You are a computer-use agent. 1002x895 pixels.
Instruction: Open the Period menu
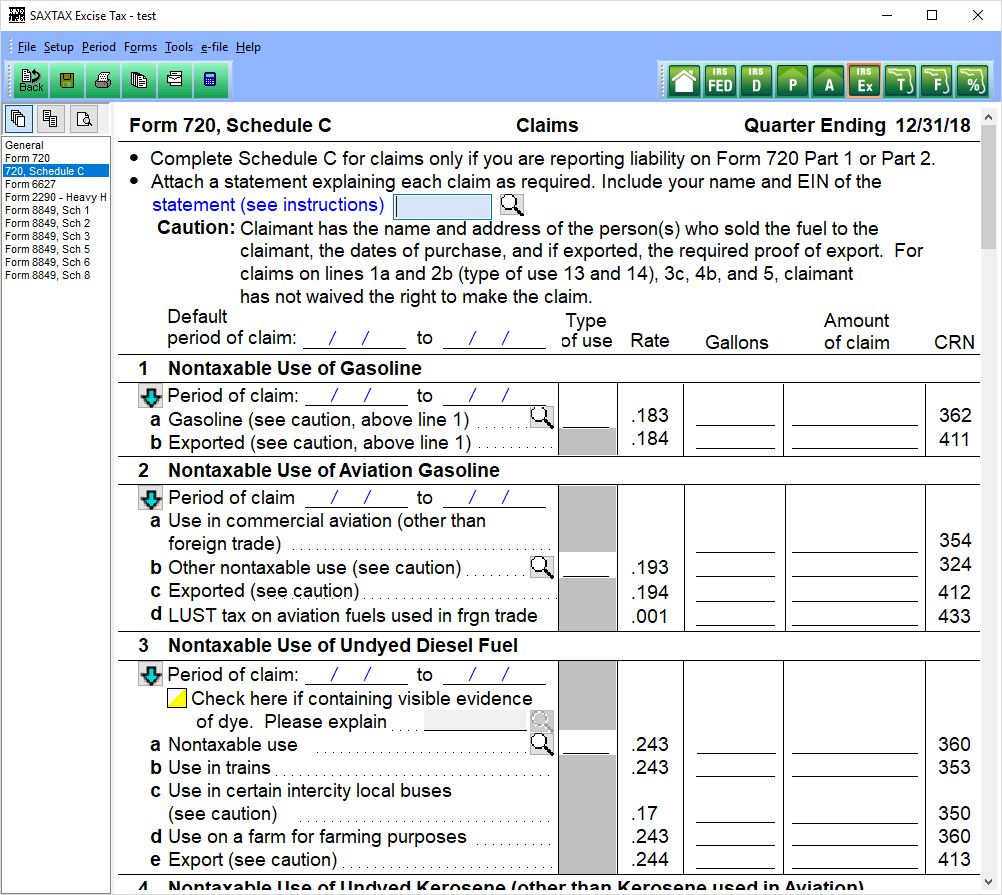click(x=99, y=47)
